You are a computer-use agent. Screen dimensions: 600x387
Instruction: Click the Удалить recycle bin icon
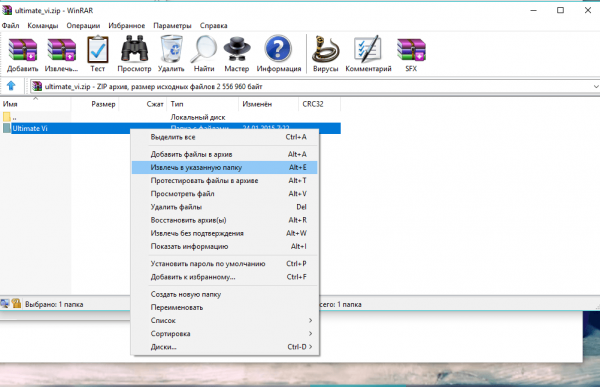point(171,54)
